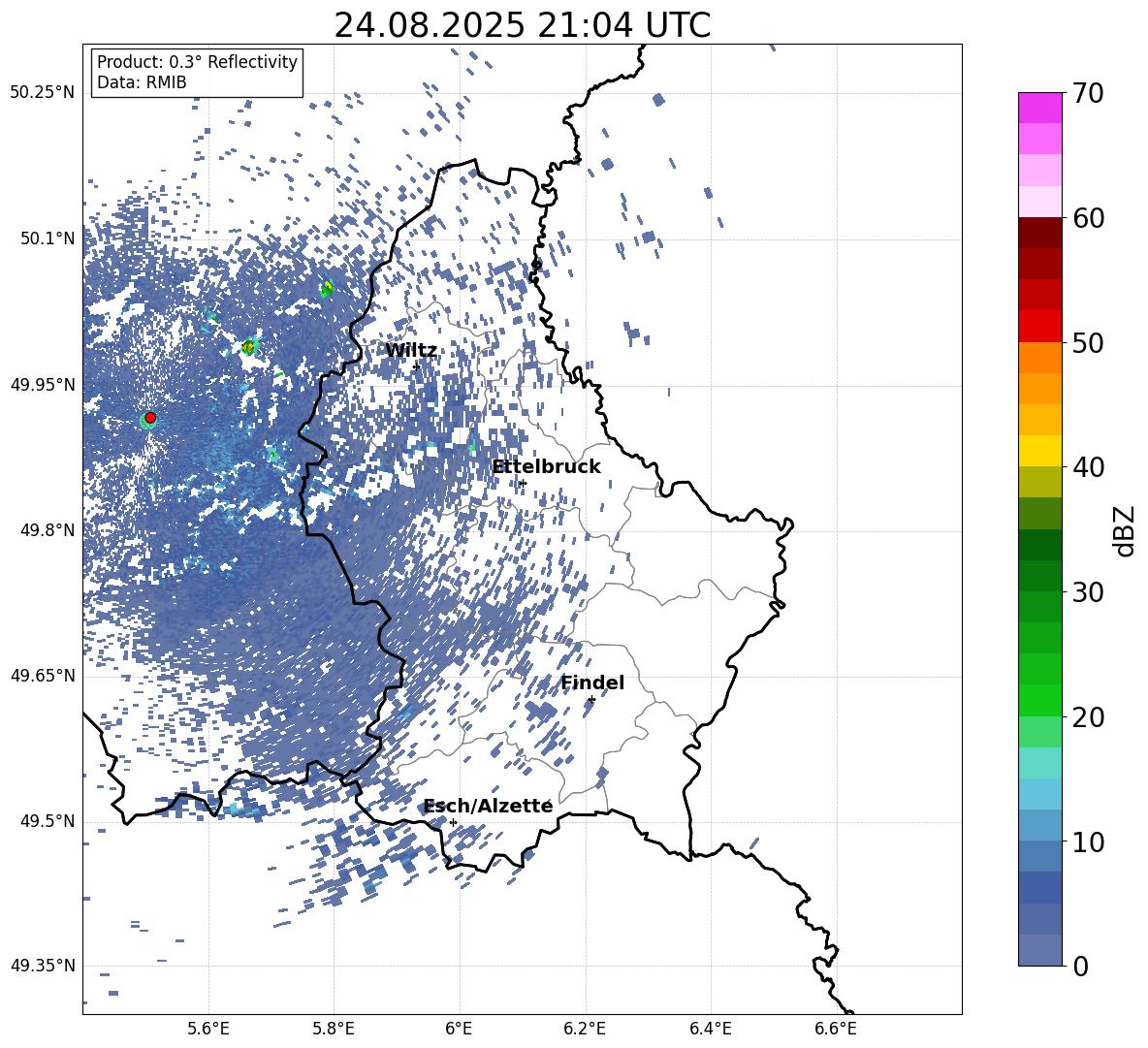Viewport: 1148px width, 1048px height.
Task: Click the 49.95°N latitude tick label
Action: [x=43, y=384]
